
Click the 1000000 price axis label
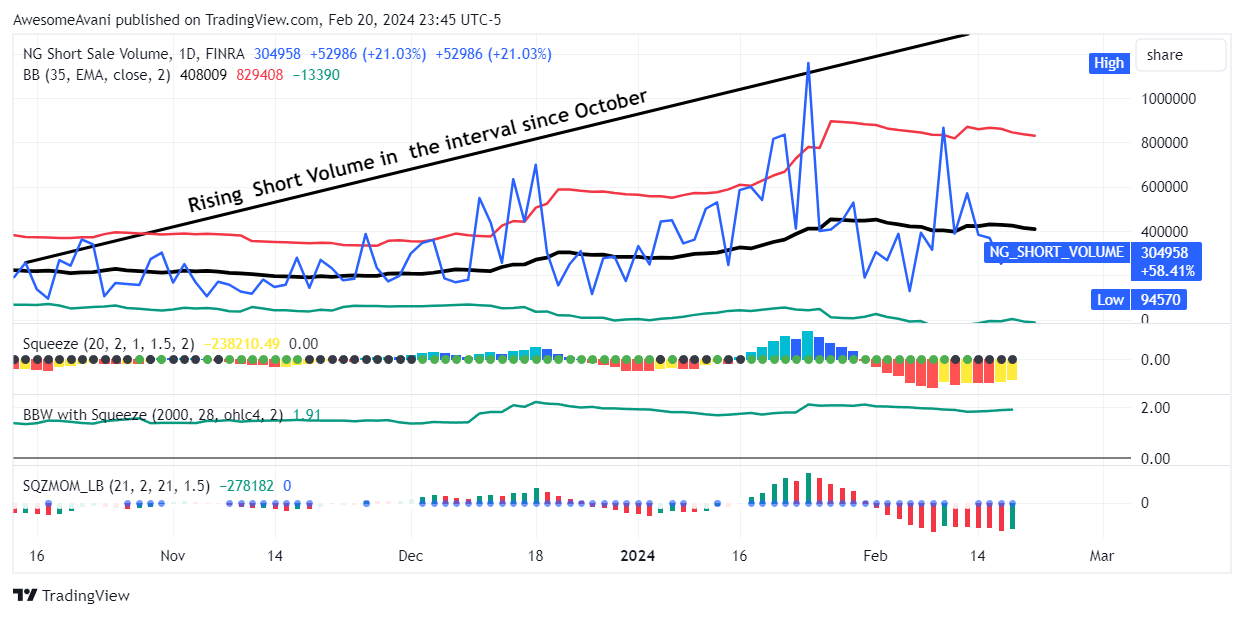pos(1167,99)
